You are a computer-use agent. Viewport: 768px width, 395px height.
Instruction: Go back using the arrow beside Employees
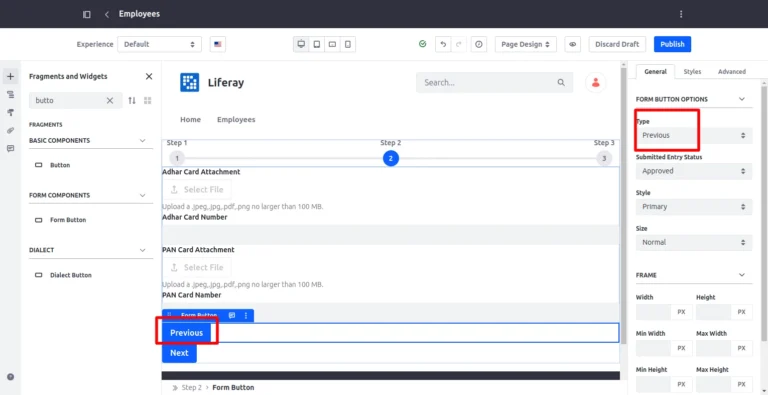tap(107, 14)
